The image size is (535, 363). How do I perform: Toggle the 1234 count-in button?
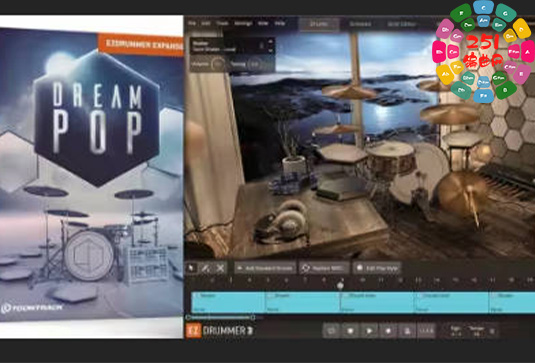coord(426,331)
